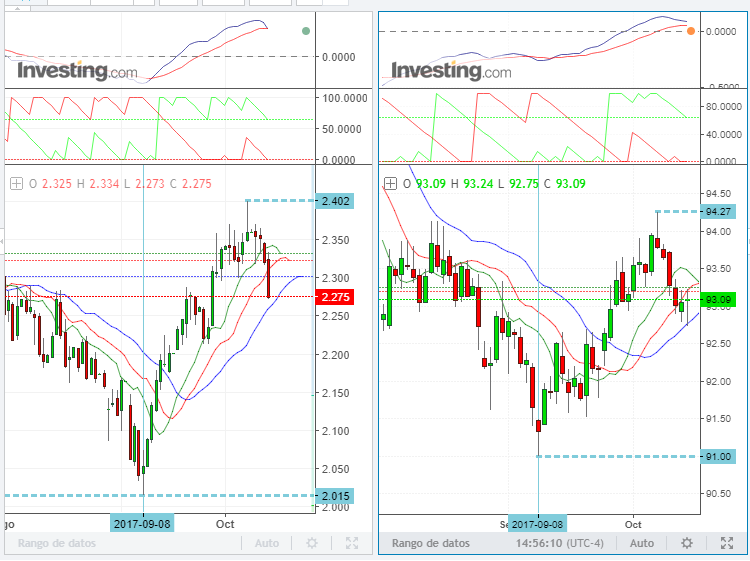The height and width of the screenshot is (561, 750).
Task: Expand legend box icon in left chart
Action: [x=16, y=184]
